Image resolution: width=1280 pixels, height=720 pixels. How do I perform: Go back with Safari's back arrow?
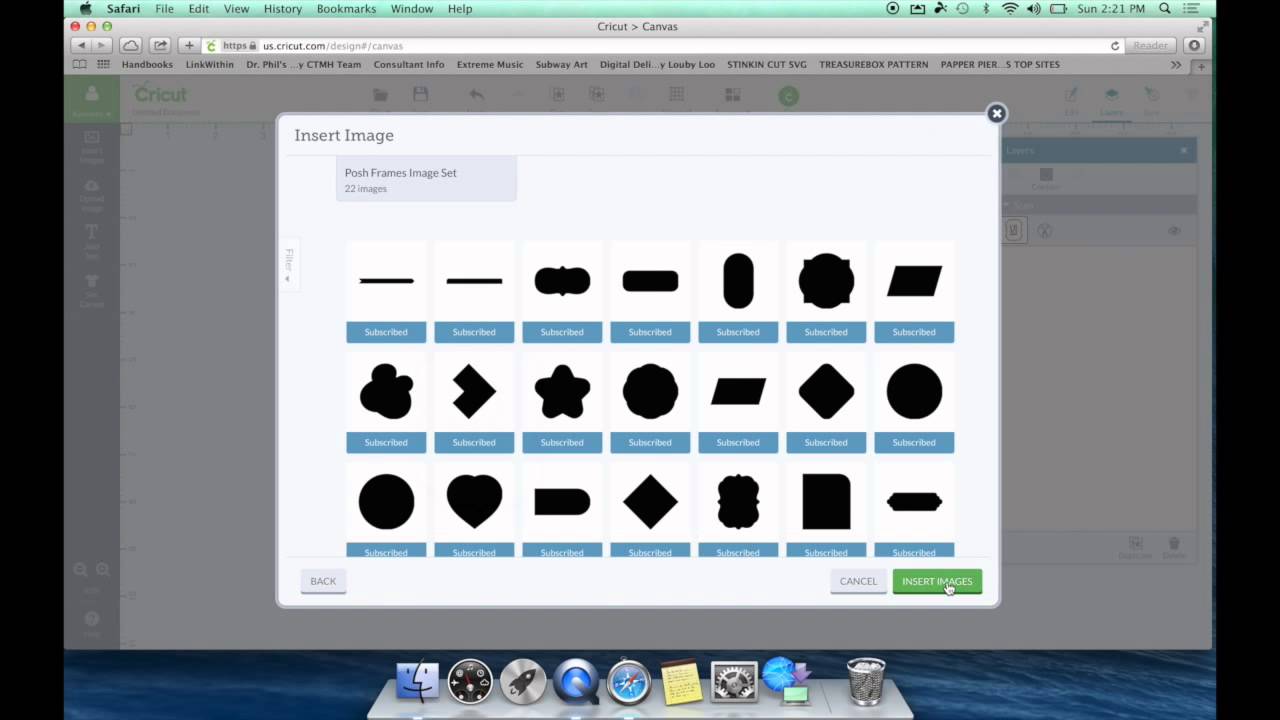click(82, 46)
